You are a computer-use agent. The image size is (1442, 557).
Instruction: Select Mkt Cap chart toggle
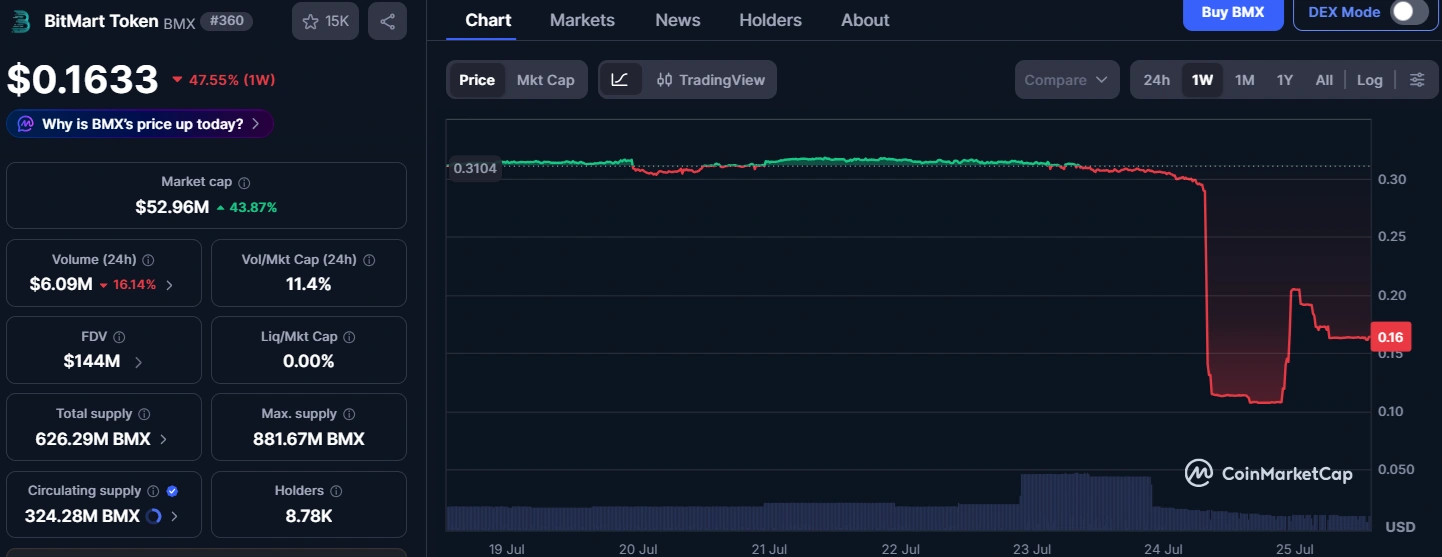(x=546, y=80)
